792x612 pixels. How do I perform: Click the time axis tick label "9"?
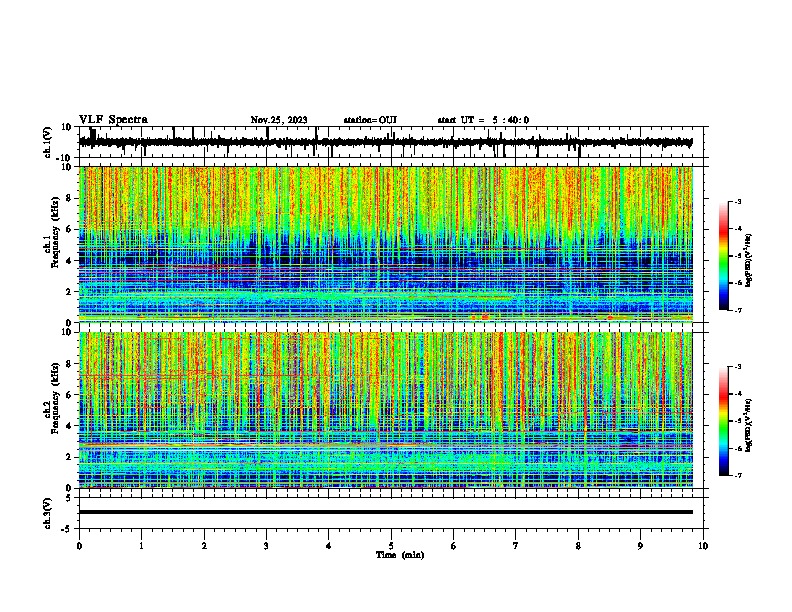640,546
